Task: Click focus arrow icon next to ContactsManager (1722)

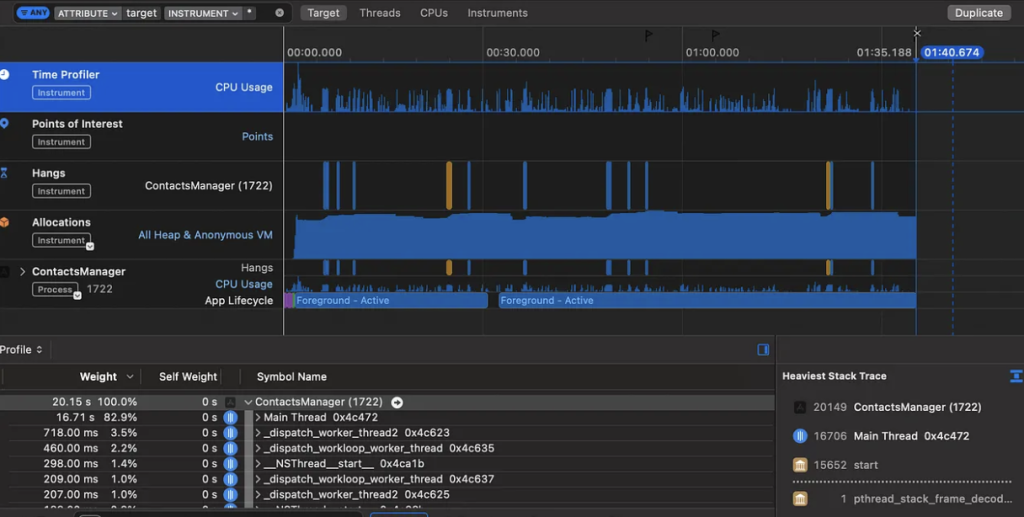Action: click(x=397, y=402)
